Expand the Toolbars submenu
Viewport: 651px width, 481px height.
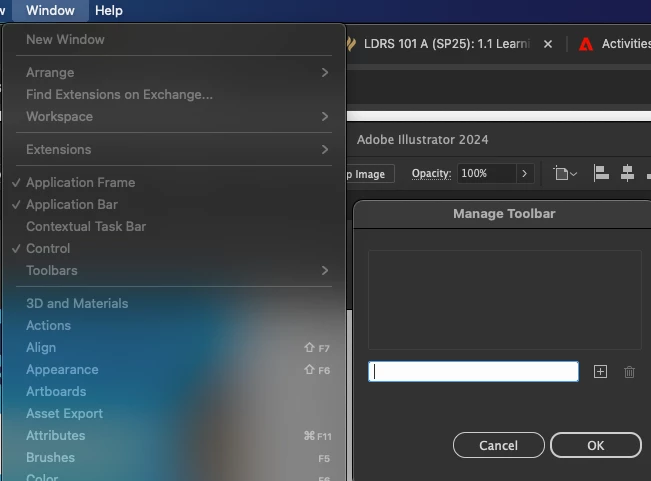click(174, 271)
